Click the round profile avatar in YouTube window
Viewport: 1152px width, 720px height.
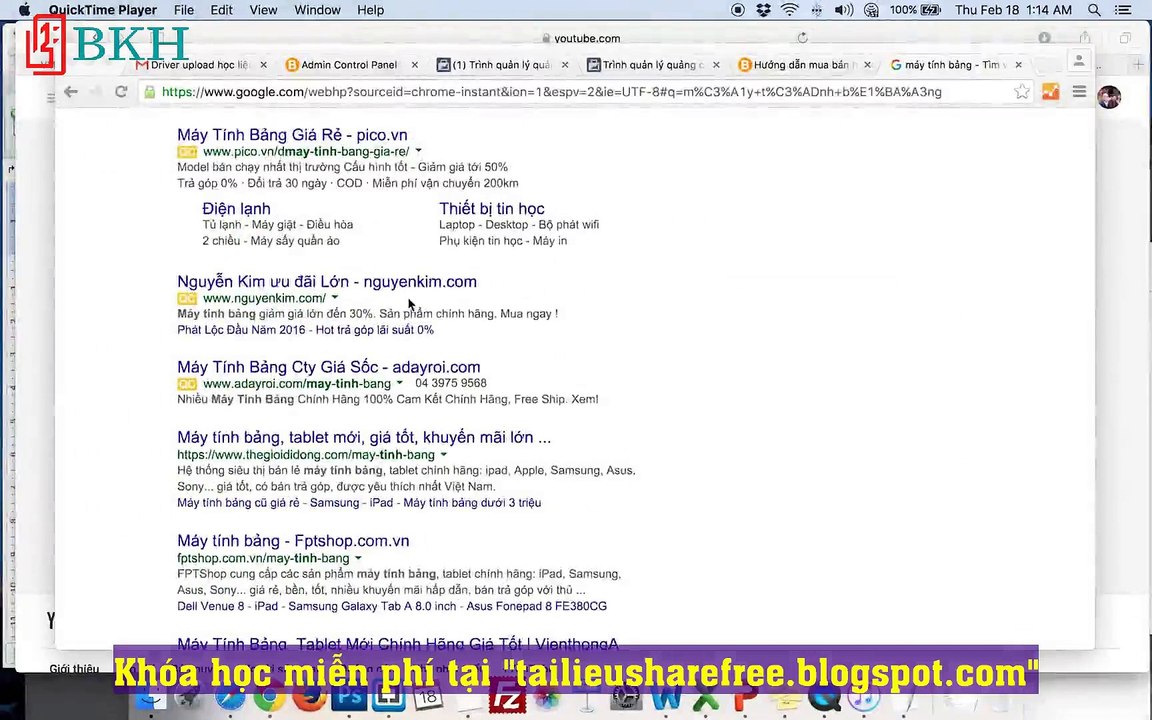(1109, 96)
